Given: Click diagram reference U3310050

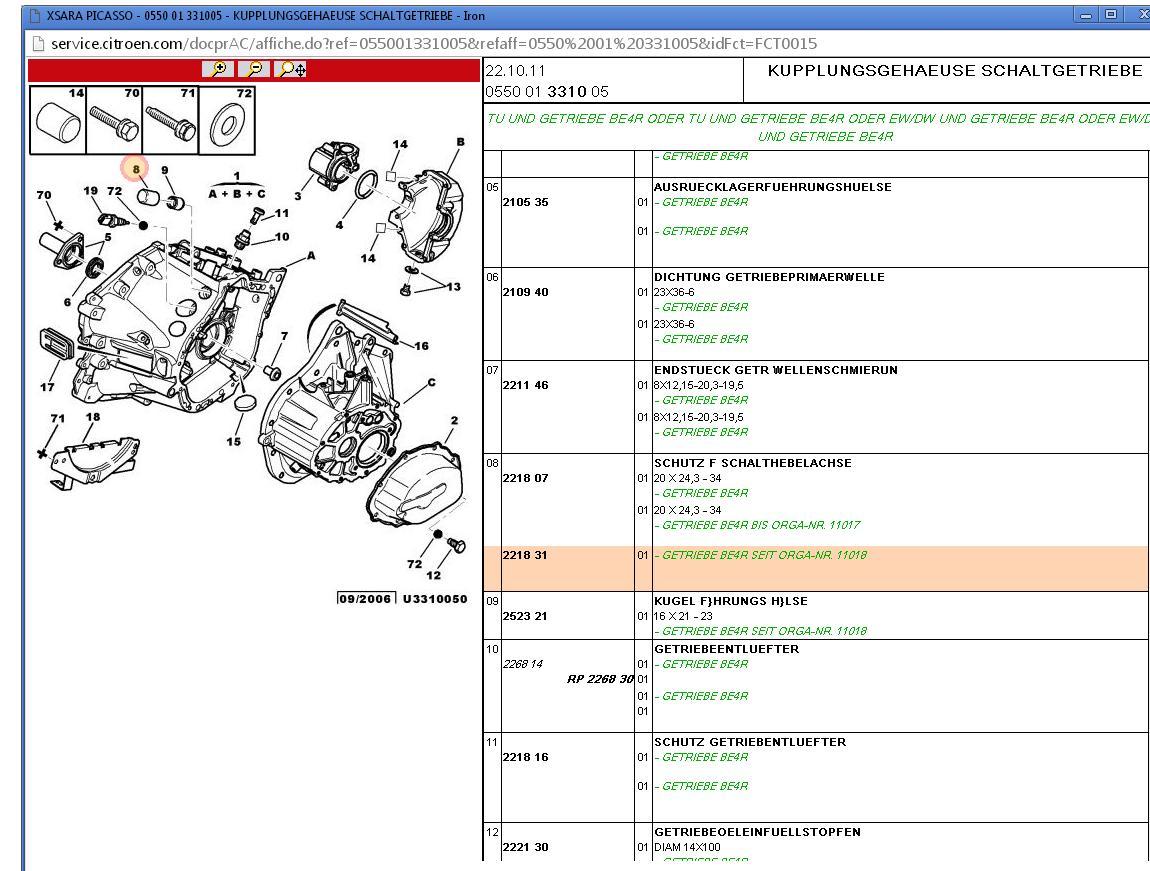Looking at the screenshot, I should pyautogui.click(x=435, y=598).
